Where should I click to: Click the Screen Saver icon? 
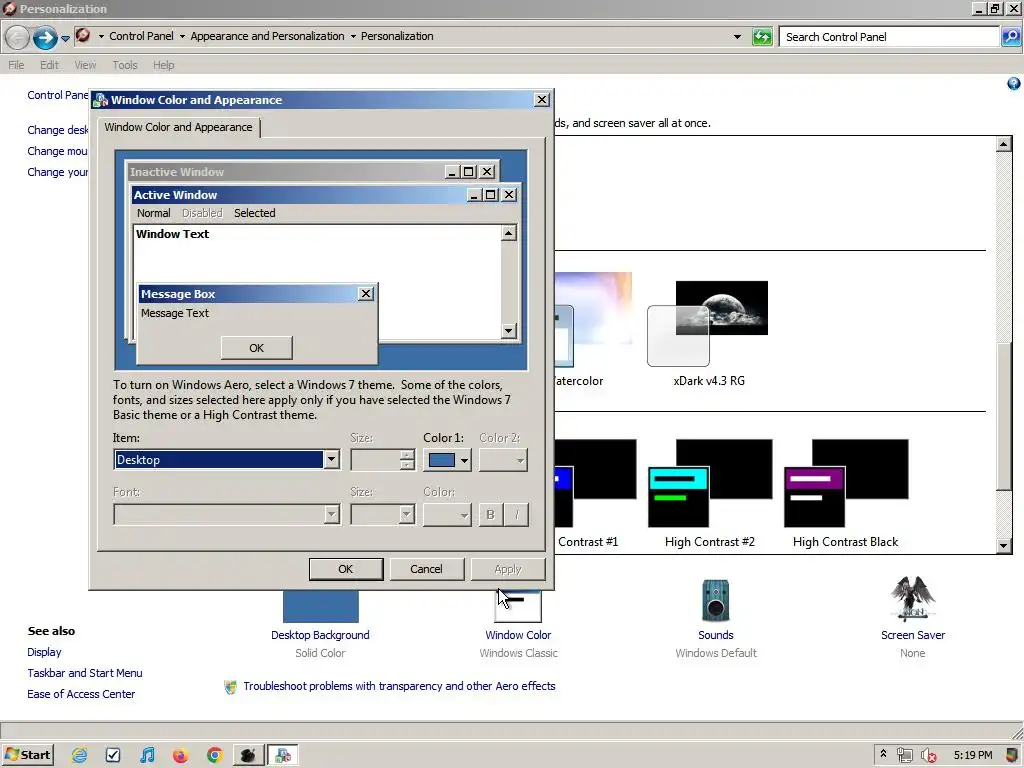pos(912,598)
